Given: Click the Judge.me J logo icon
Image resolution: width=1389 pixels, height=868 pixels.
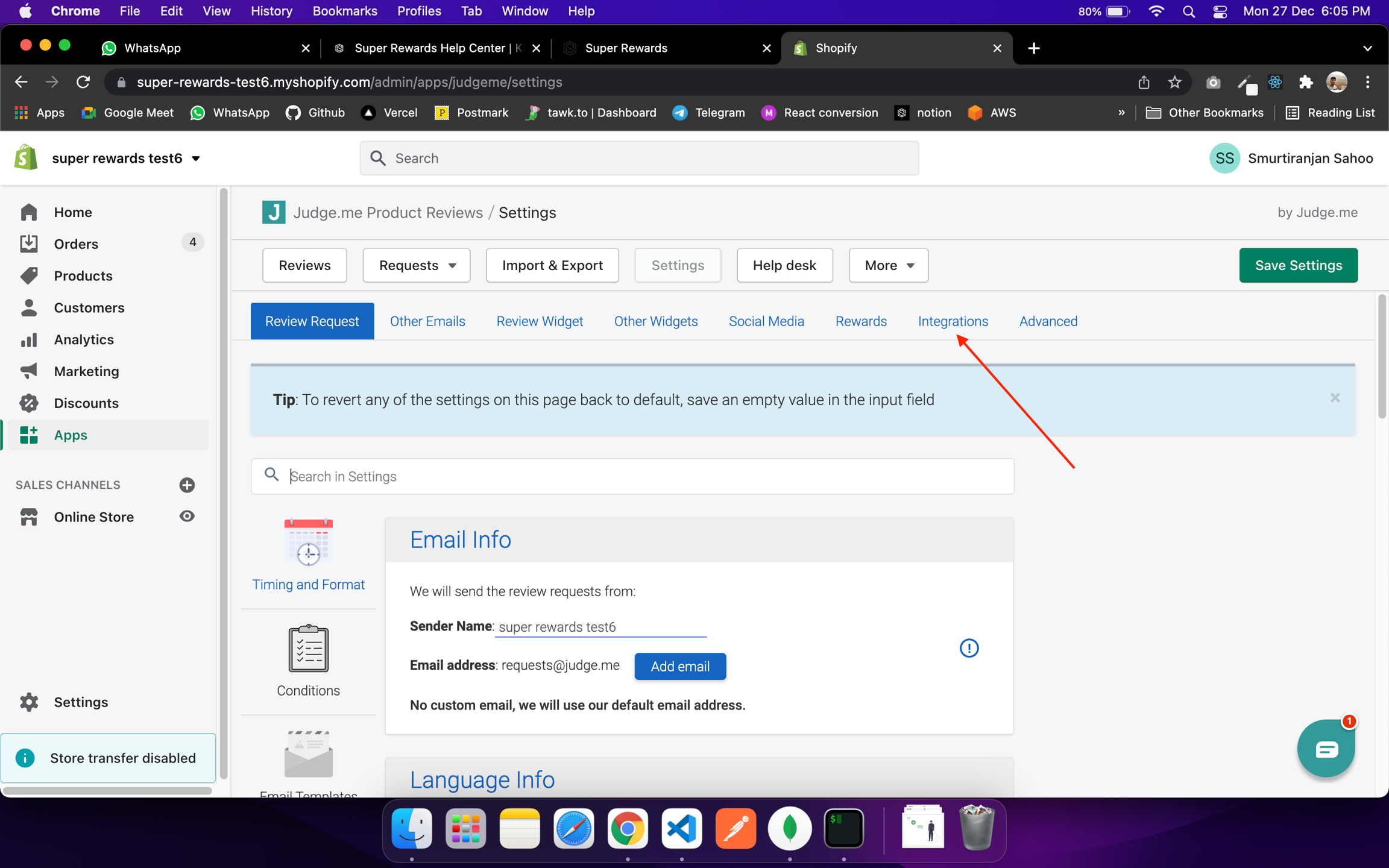Looking at the screenshot, I should (274, 212).
